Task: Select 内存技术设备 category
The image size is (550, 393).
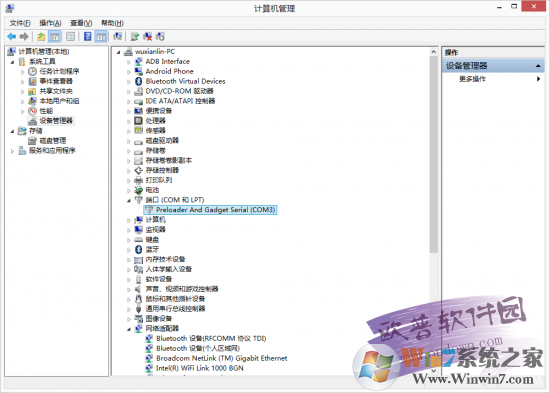Action: click(x=165, y=259)
